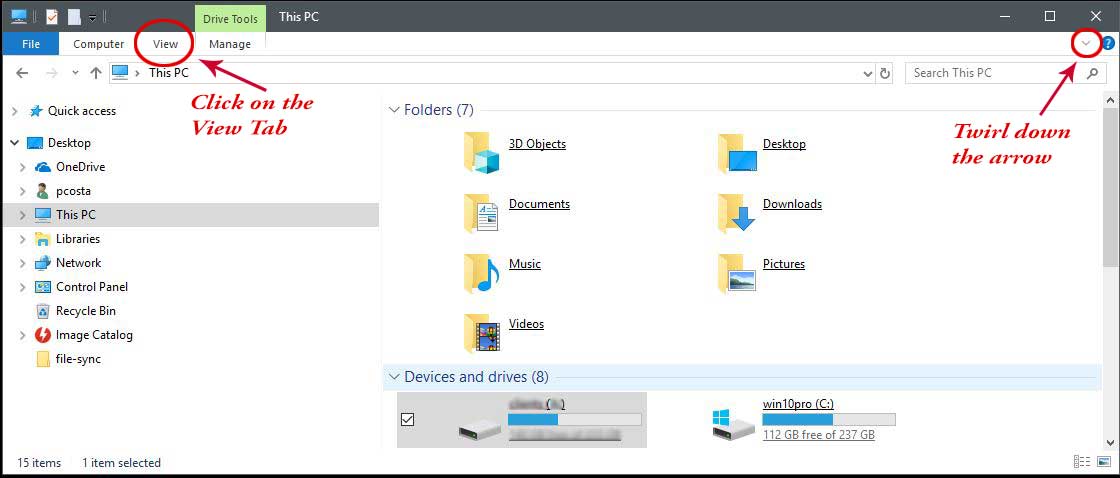Expand Quick access in the navigation tree
The image size is (1120, 478).
point(15,111)
